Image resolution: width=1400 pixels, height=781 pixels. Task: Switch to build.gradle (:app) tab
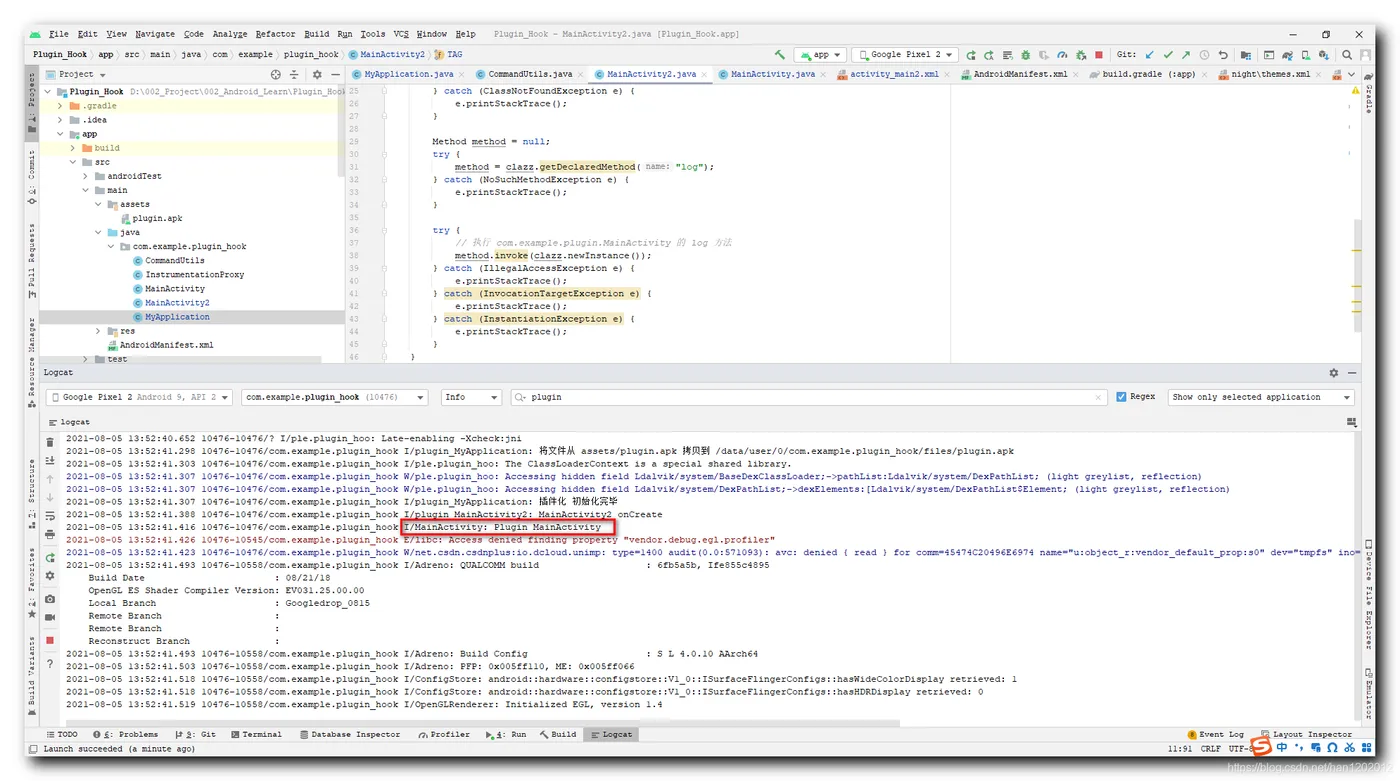pyautogui.click(x=1148, y=74)
